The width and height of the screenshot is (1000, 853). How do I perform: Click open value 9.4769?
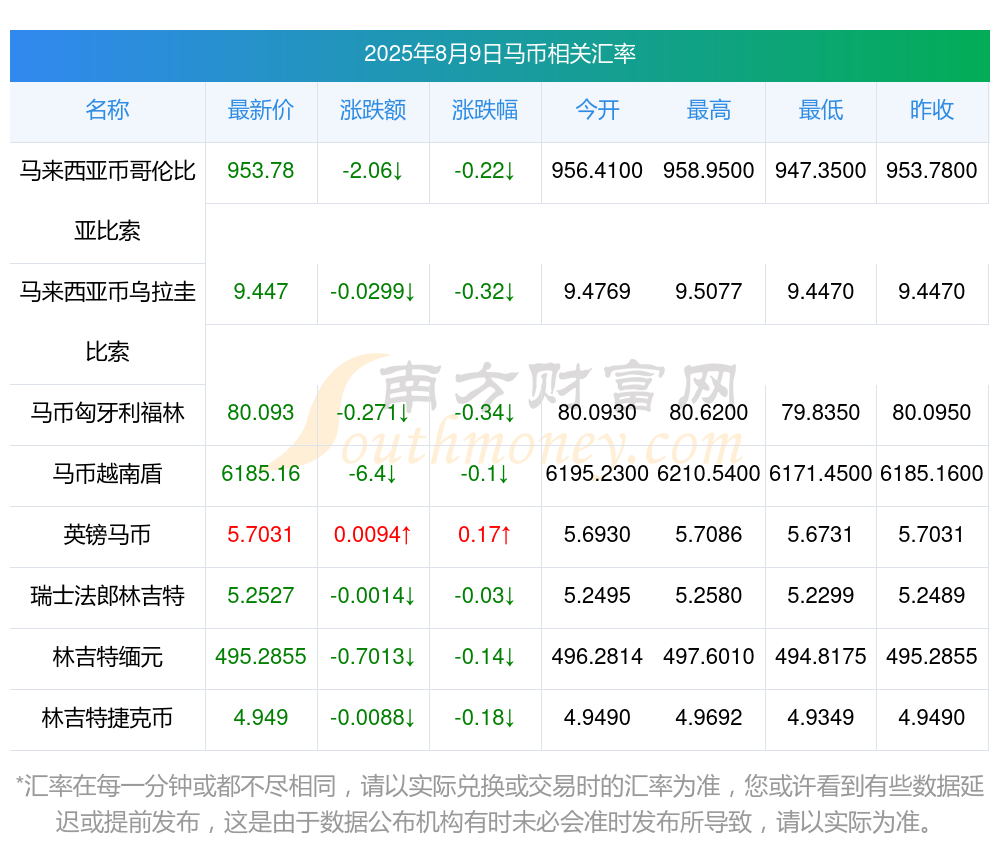click(x=597, y=291)
